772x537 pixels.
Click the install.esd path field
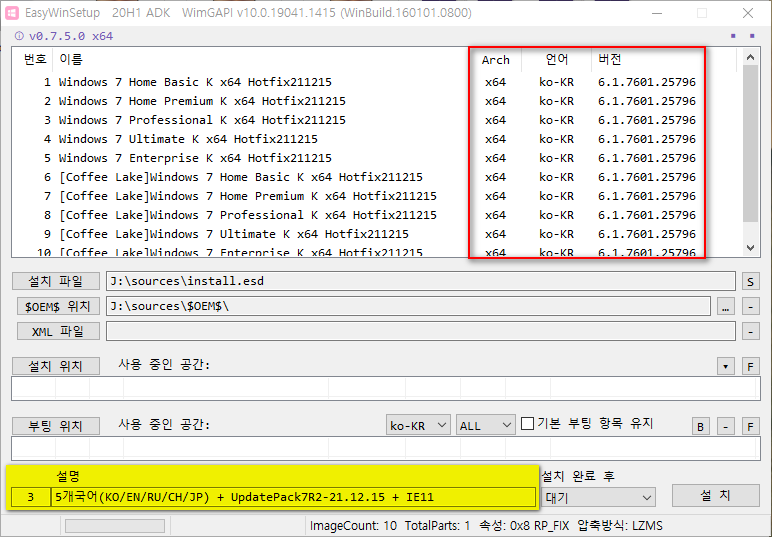pyautogui.click(x=420, y=281)
